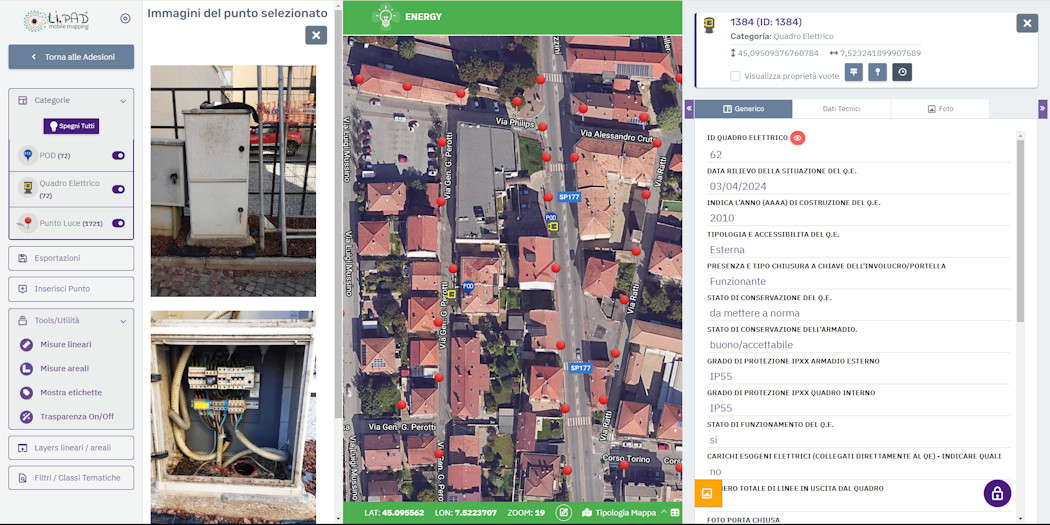Click the edit icon in map status bar
Image resolution: width=1050 pixels, height=525 pixels.
564,513
